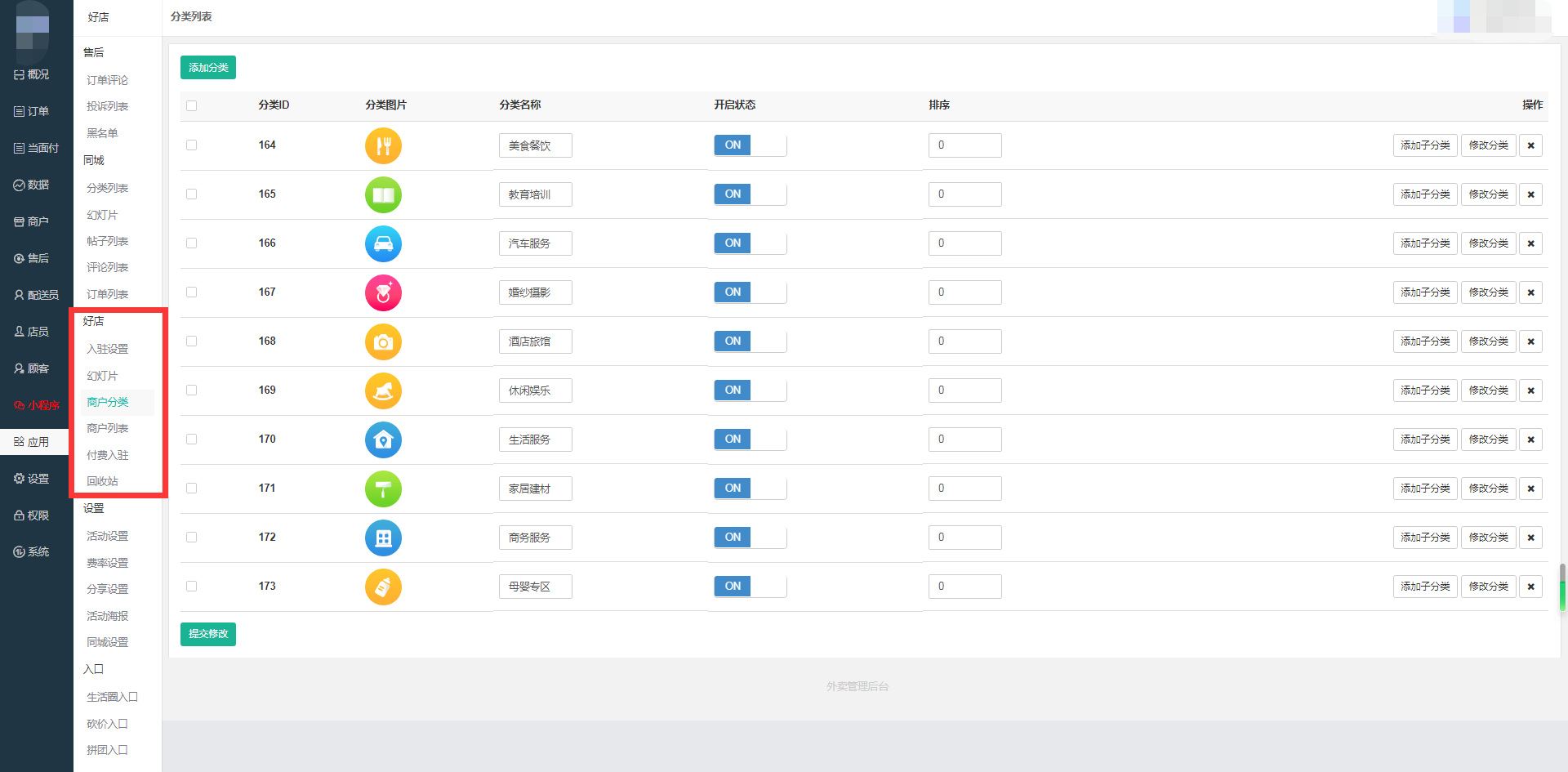Screen dimensions: 1568x772
Task: Tick the checkbox for category 167
Action: pyautogui.click(x=191, y=292)
